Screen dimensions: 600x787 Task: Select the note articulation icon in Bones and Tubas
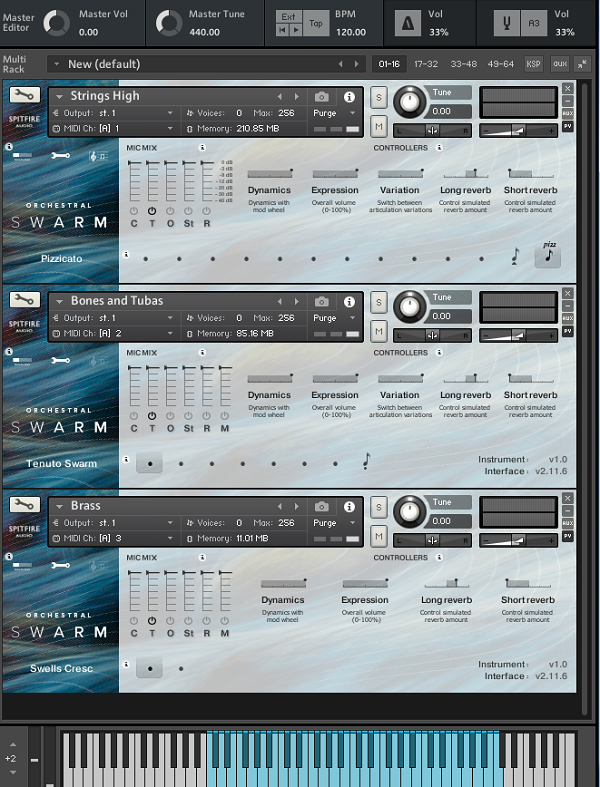tap(367, 460)
